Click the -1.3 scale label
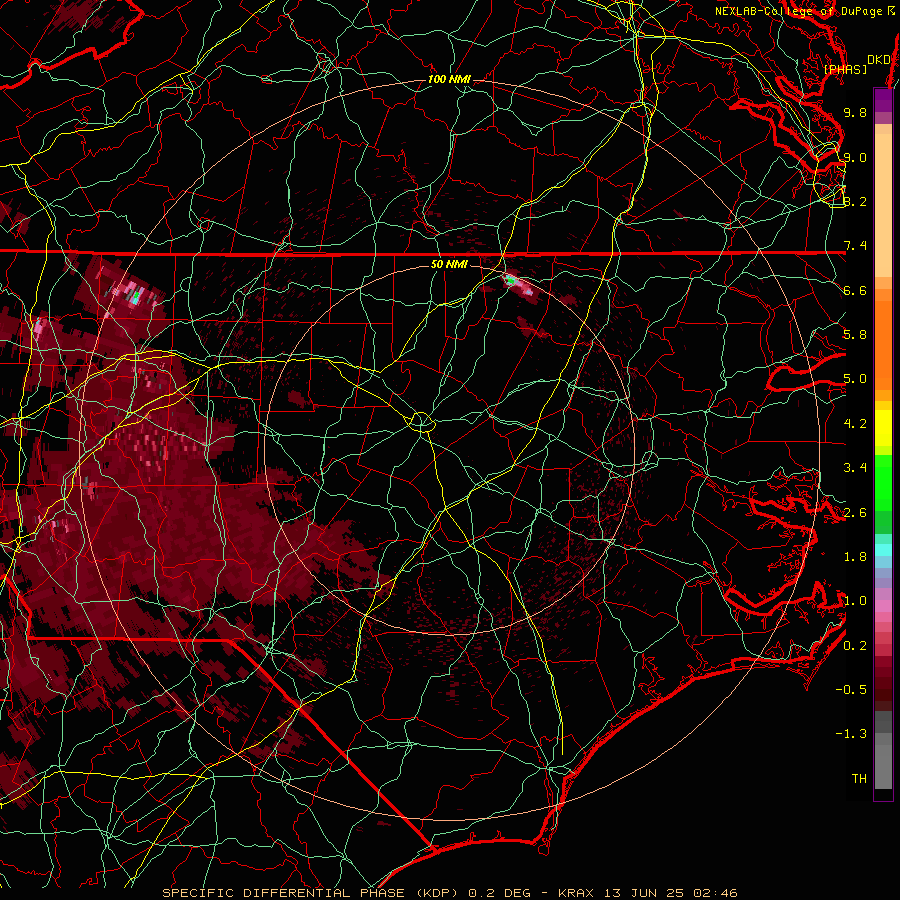Screen dimensions: 900x900 (x=851, y=734)
